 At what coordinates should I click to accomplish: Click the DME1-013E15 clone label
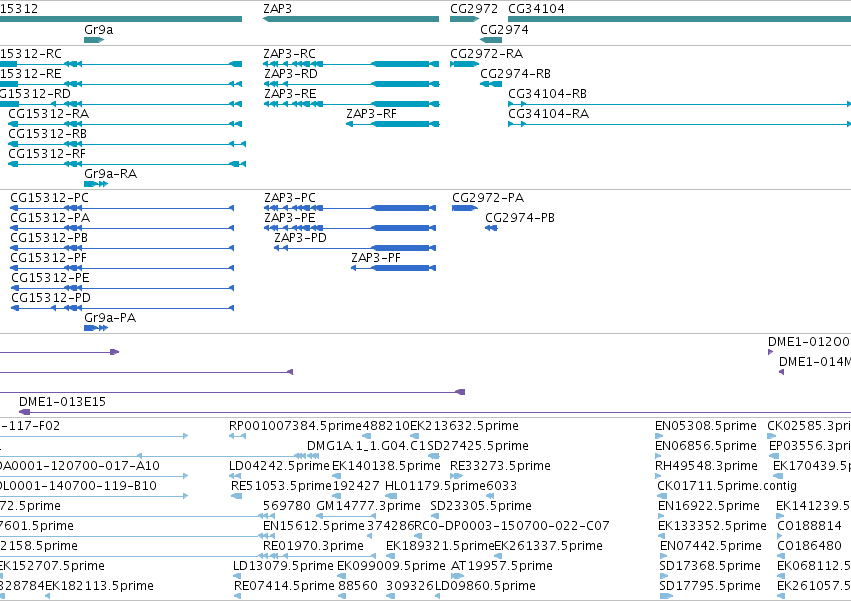[x=62, y=402]
